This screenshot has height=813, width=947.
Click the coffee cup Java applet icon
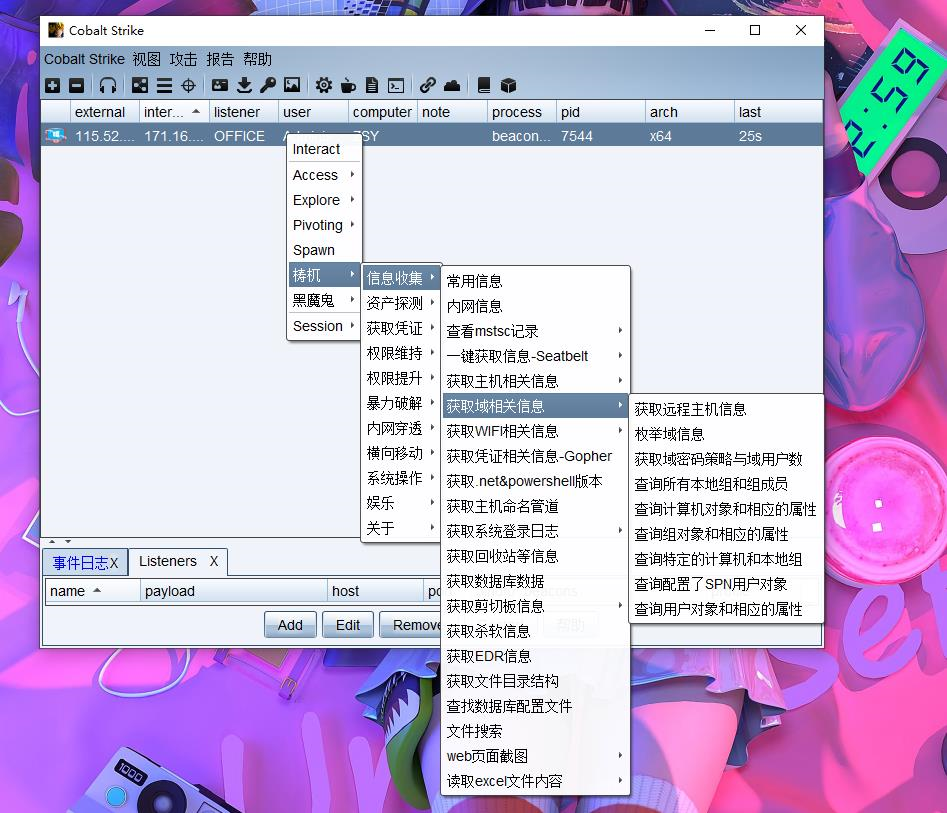tap(348, 86)
